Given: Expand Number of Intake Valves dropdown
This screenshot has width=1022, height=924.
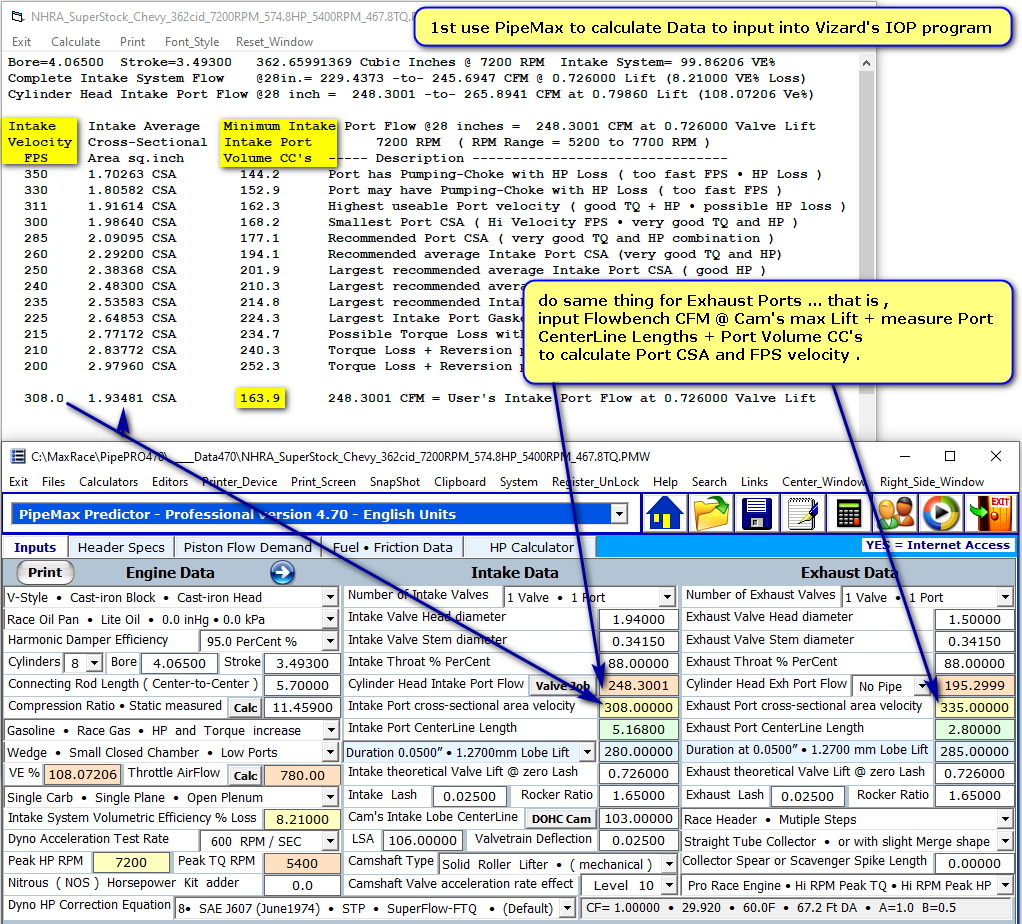Looking at the screenshot, I should [667, 597].
